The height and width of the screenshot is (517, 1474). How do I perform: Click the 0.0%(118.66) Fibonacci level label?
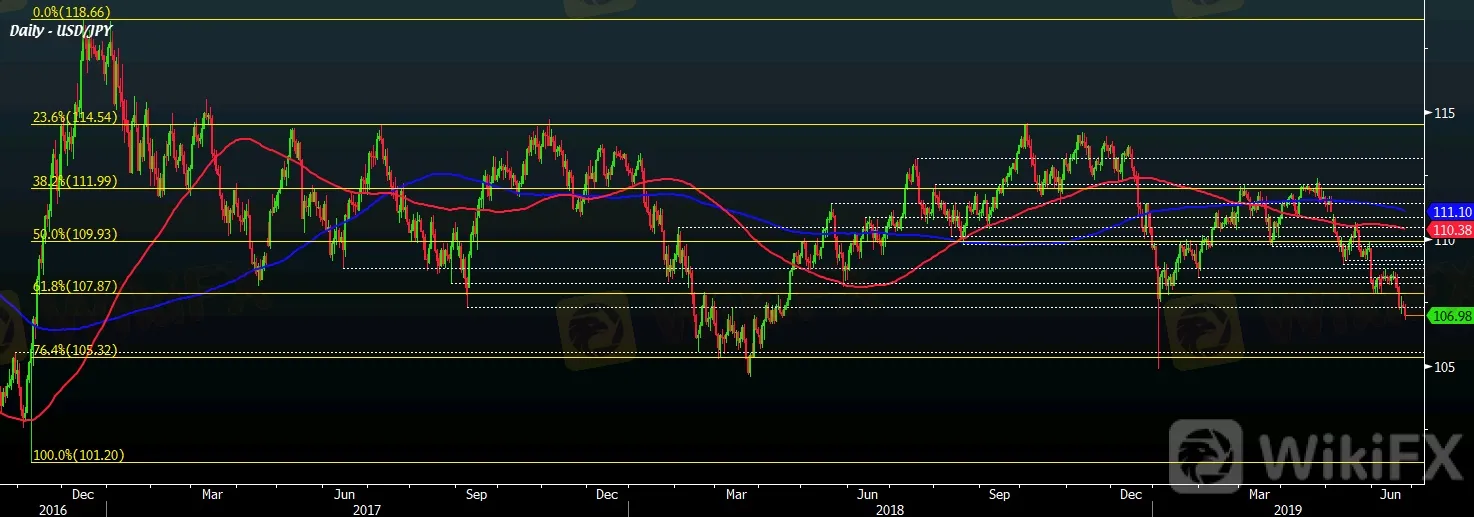coord(71,13)
